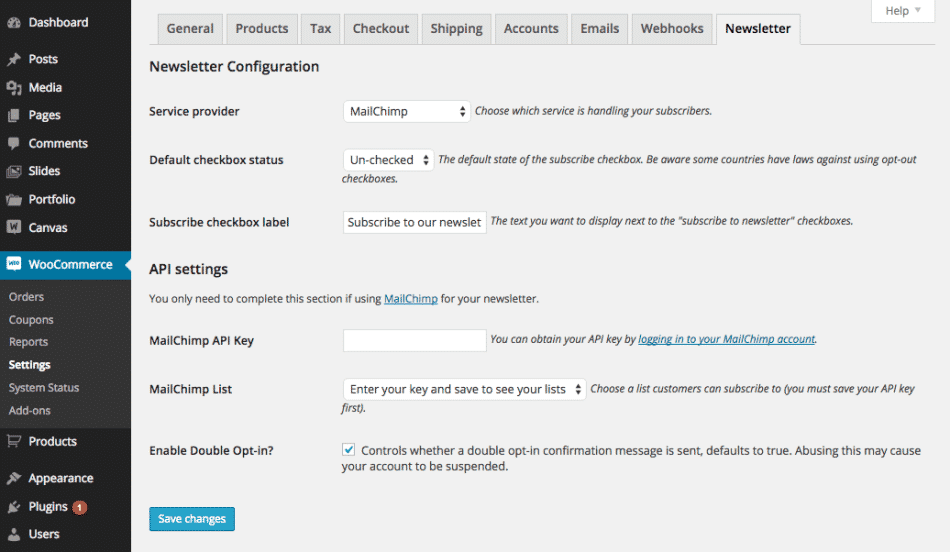
Task: Open the sidebar Products menu label
Action: tap(53, 442)
